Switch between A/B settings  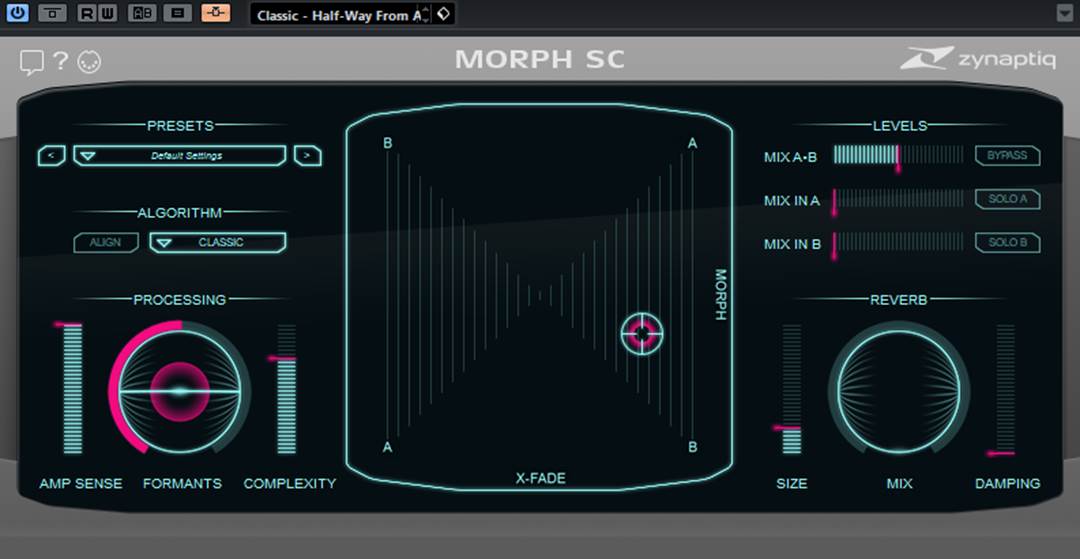[x=143, y=13]
